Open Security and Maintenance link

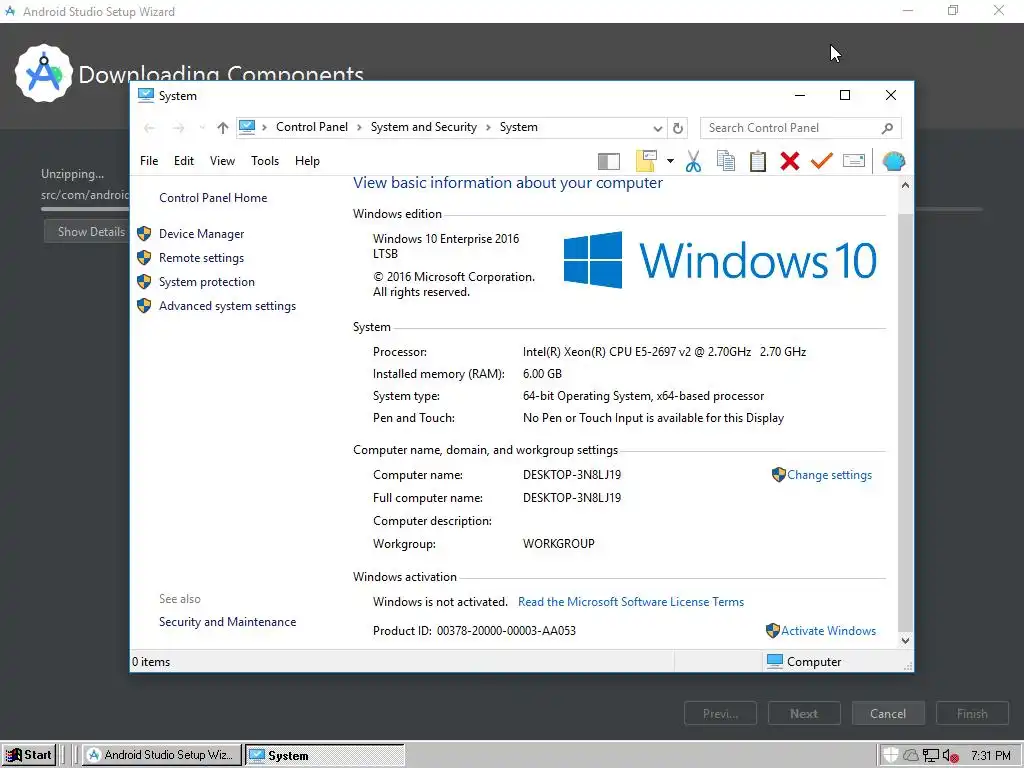tap(227, 622)
